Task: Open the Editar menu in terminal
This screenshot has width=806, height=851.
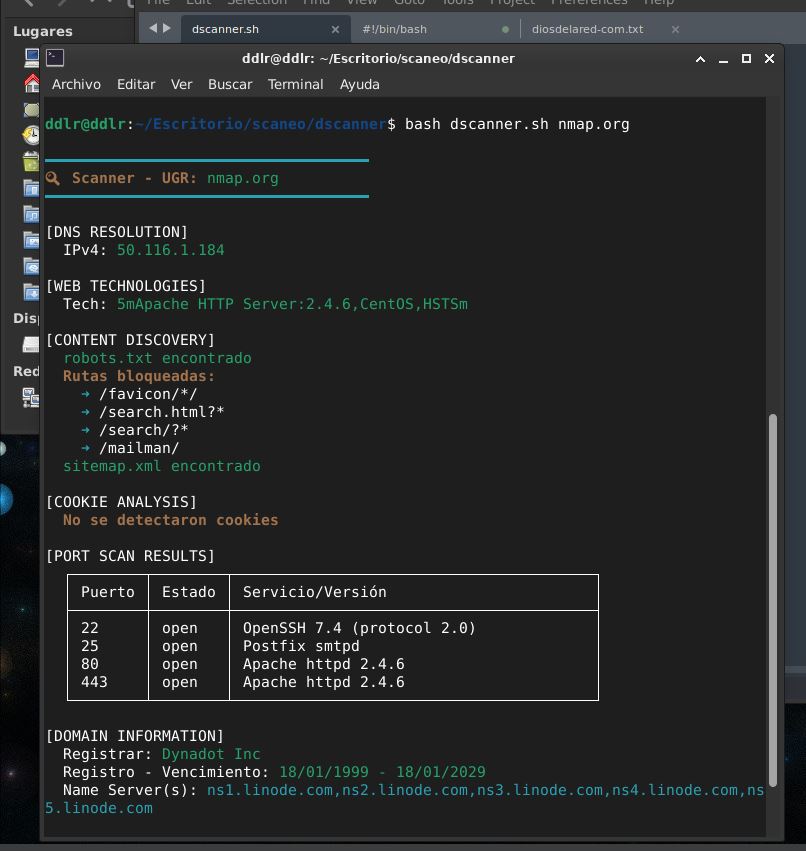Action: click(x=136, y=85)
